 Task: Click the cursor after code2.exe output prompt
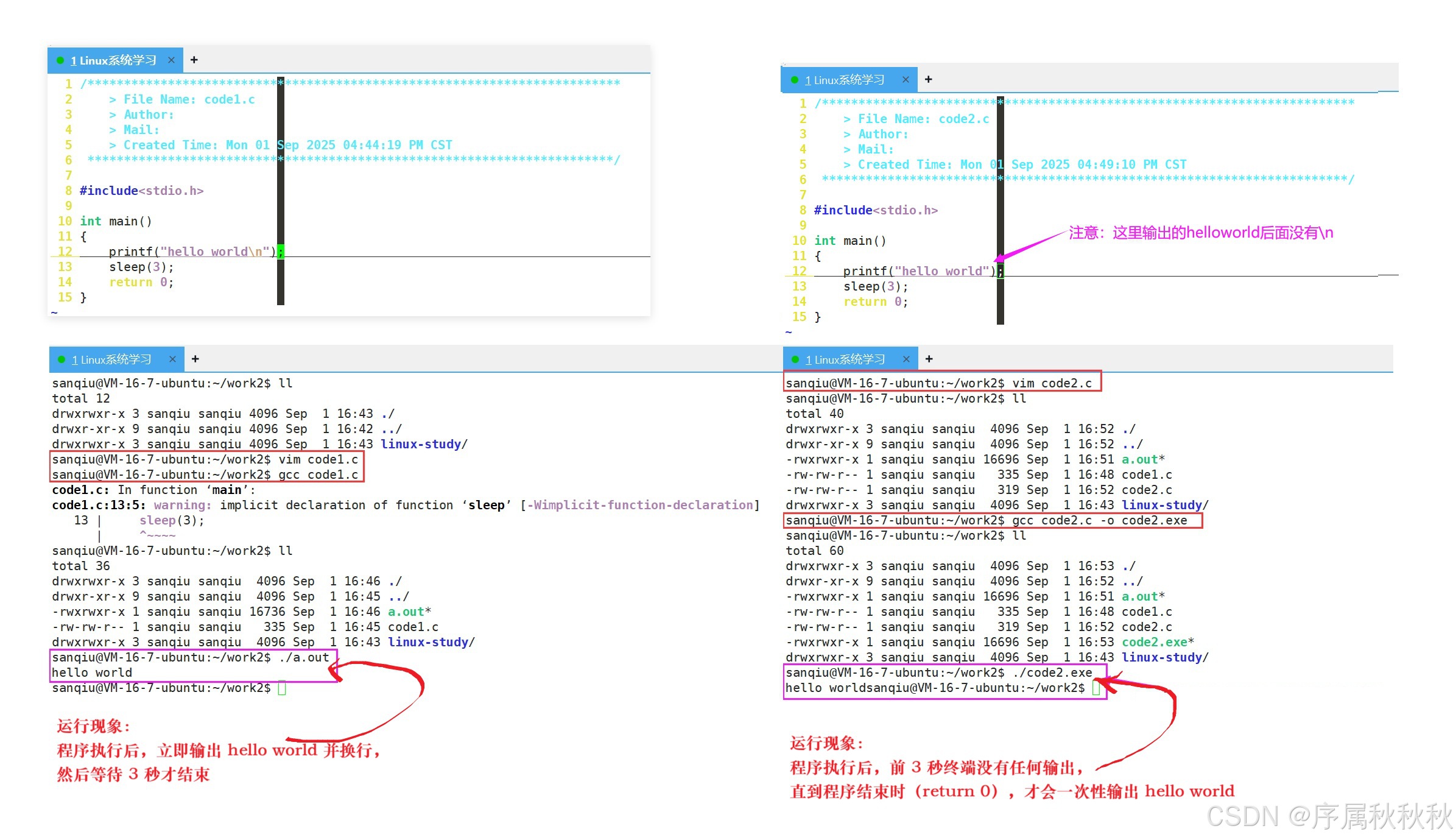click(1096, 688)
